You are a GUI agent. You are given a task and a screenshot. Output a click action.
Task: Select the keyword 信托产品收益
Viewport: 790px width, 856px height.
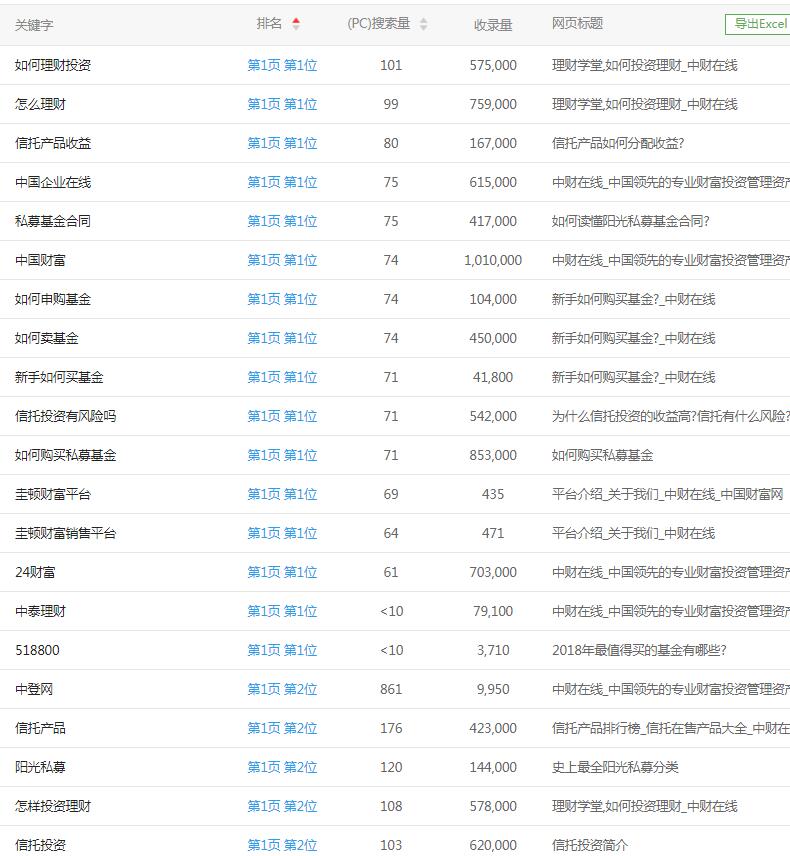[x=53, y=143]
